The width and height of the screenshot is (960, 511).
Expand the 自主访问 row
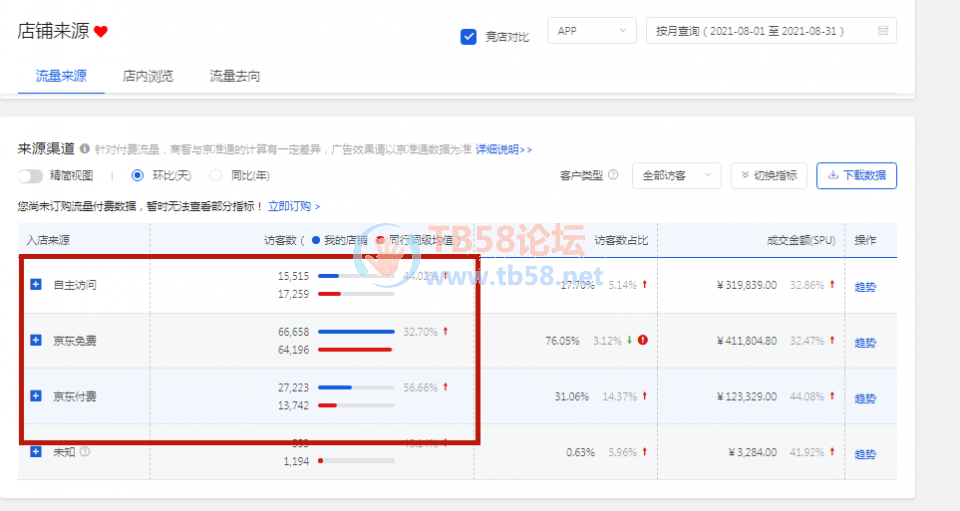(x=36, y=285)
